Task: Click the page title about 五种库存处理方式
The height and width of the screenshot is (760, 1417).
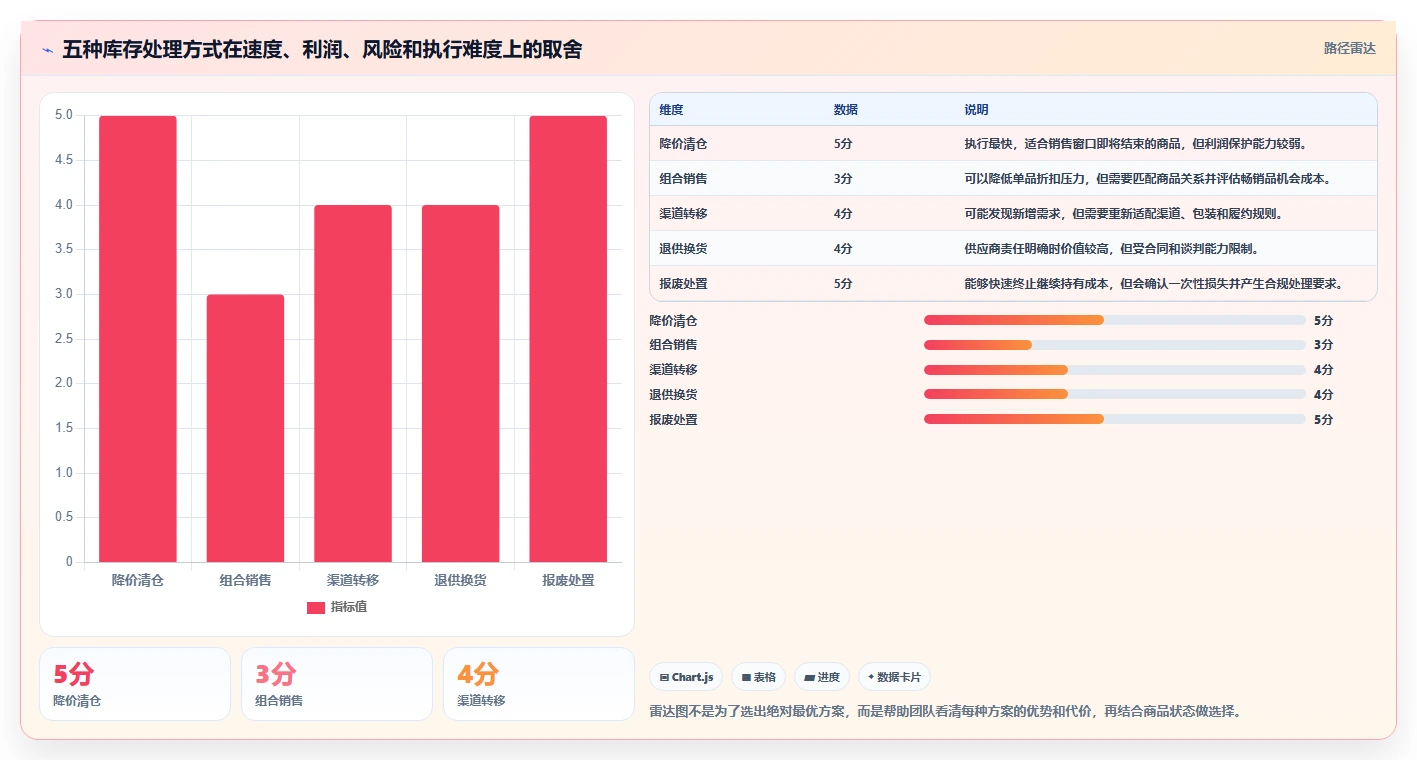Action: pos(322,50)
